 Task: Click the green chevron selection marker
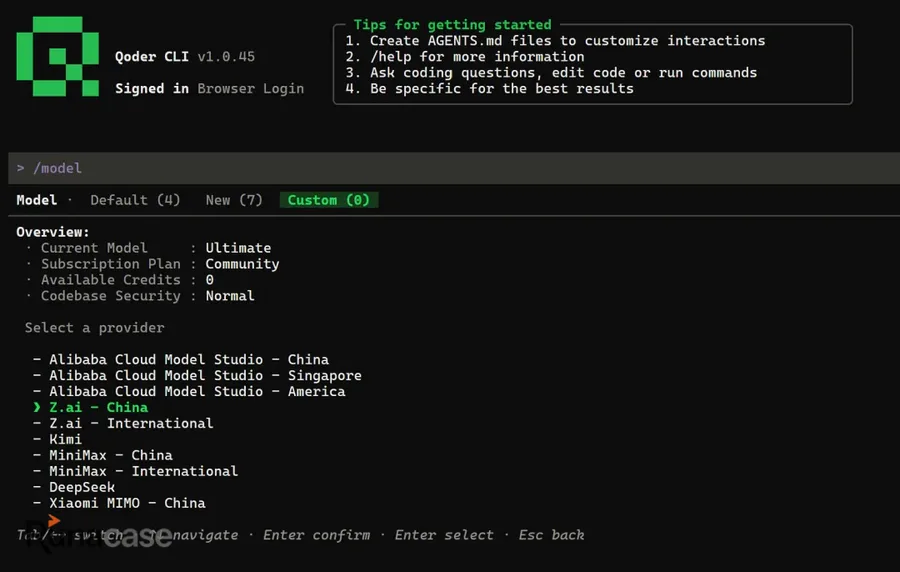tap(37, 407)
